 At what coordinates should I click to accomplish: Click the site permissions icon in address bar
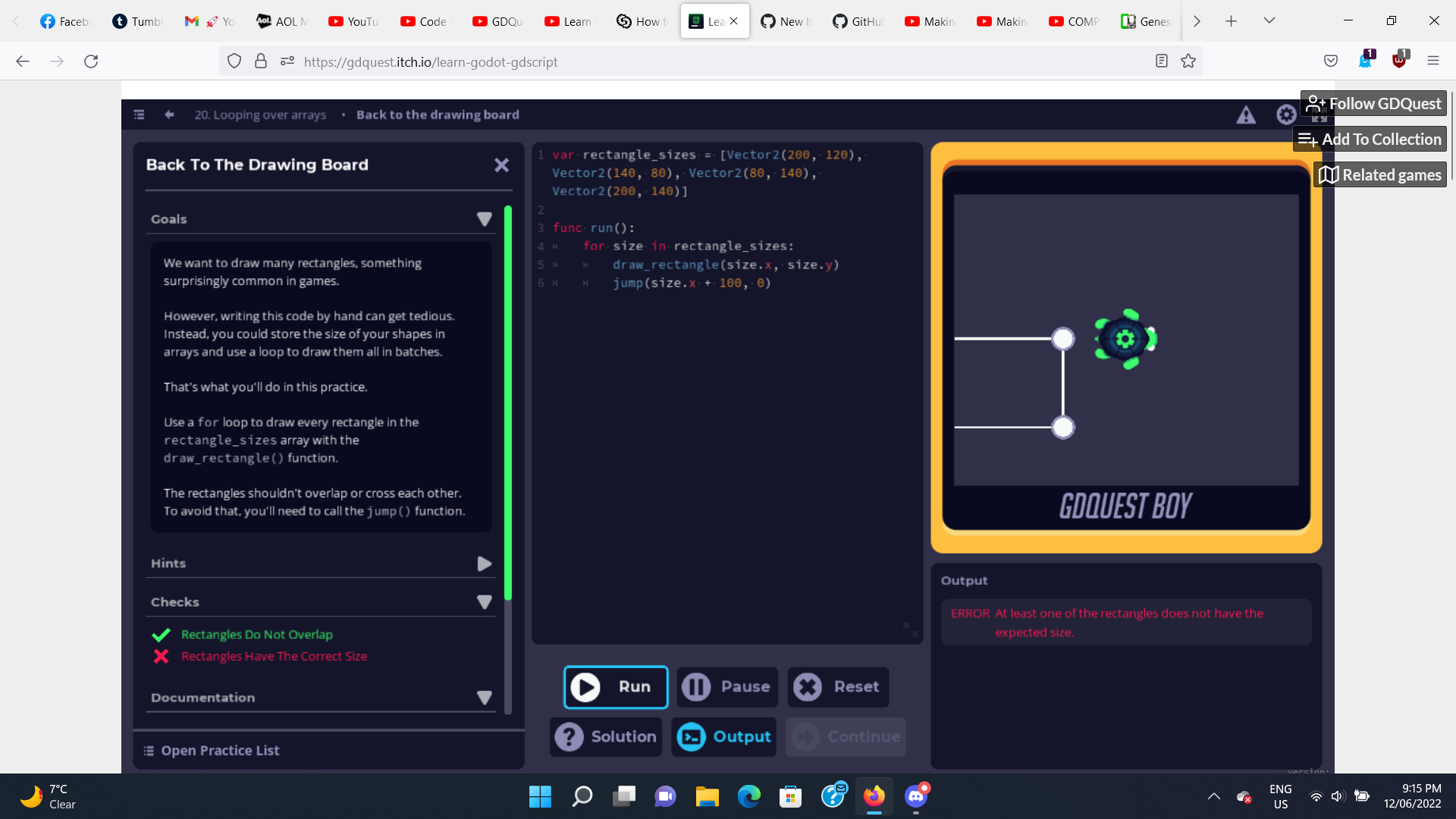[x=287, y=61]
